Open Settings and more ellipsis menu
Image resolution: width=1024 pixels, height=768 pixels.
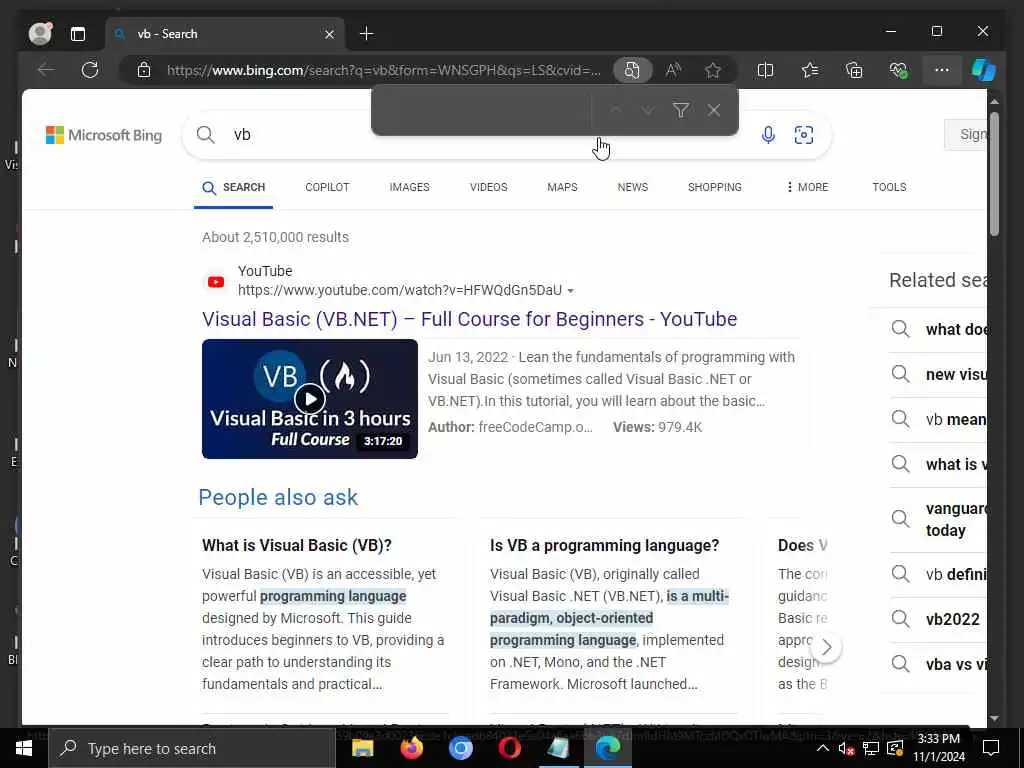pos(941,70)
